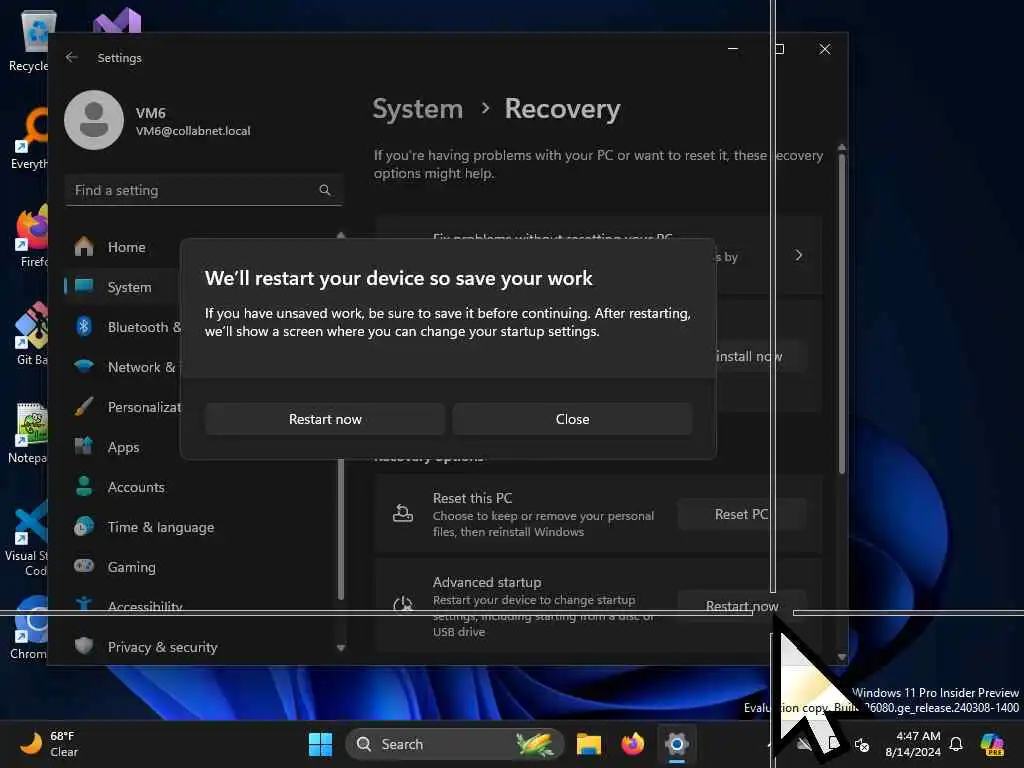
Task: Open the Copilot Preview taskbar icon
Action: (992, 744)
